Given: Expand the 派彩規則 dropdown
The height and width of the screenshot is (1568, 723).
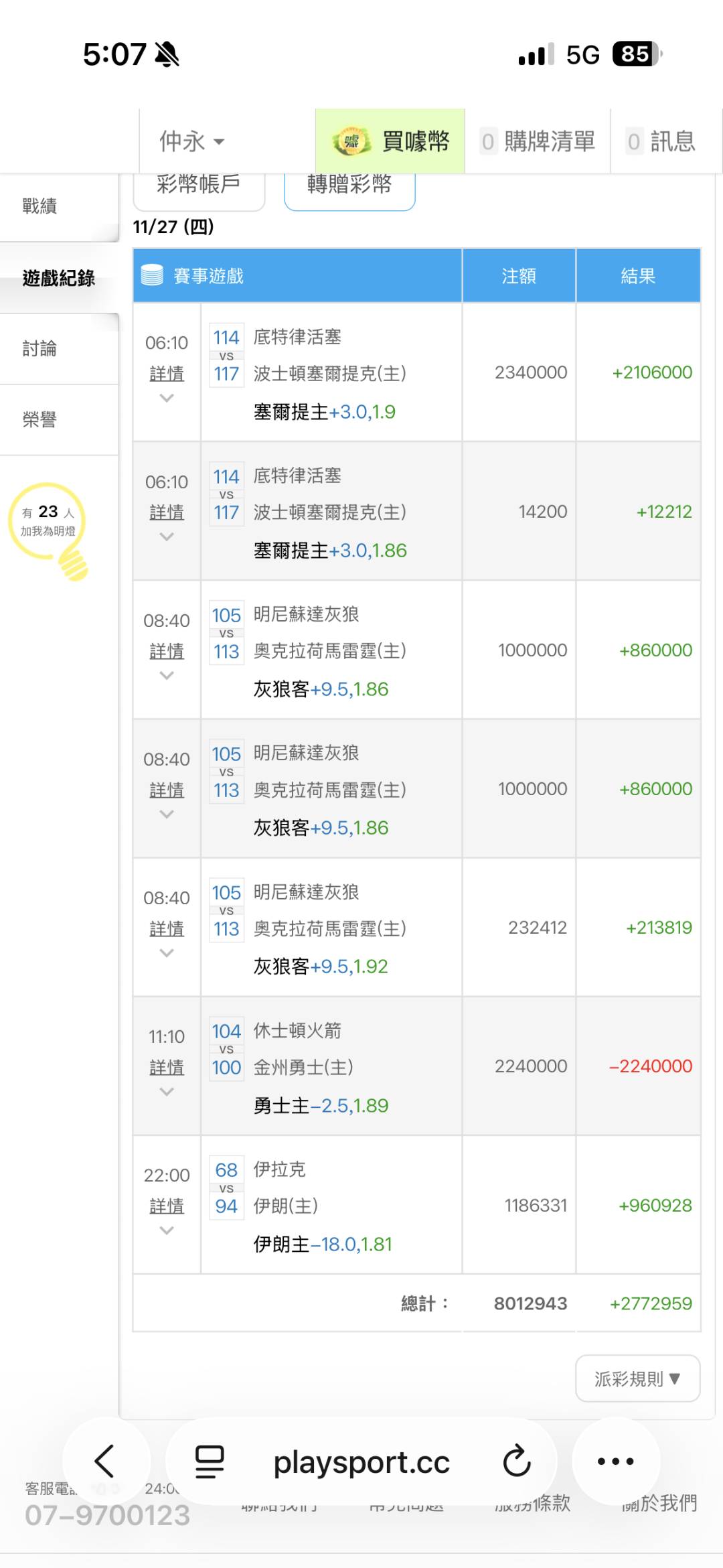Looking at the screenshot, I should click(637, 1378).
